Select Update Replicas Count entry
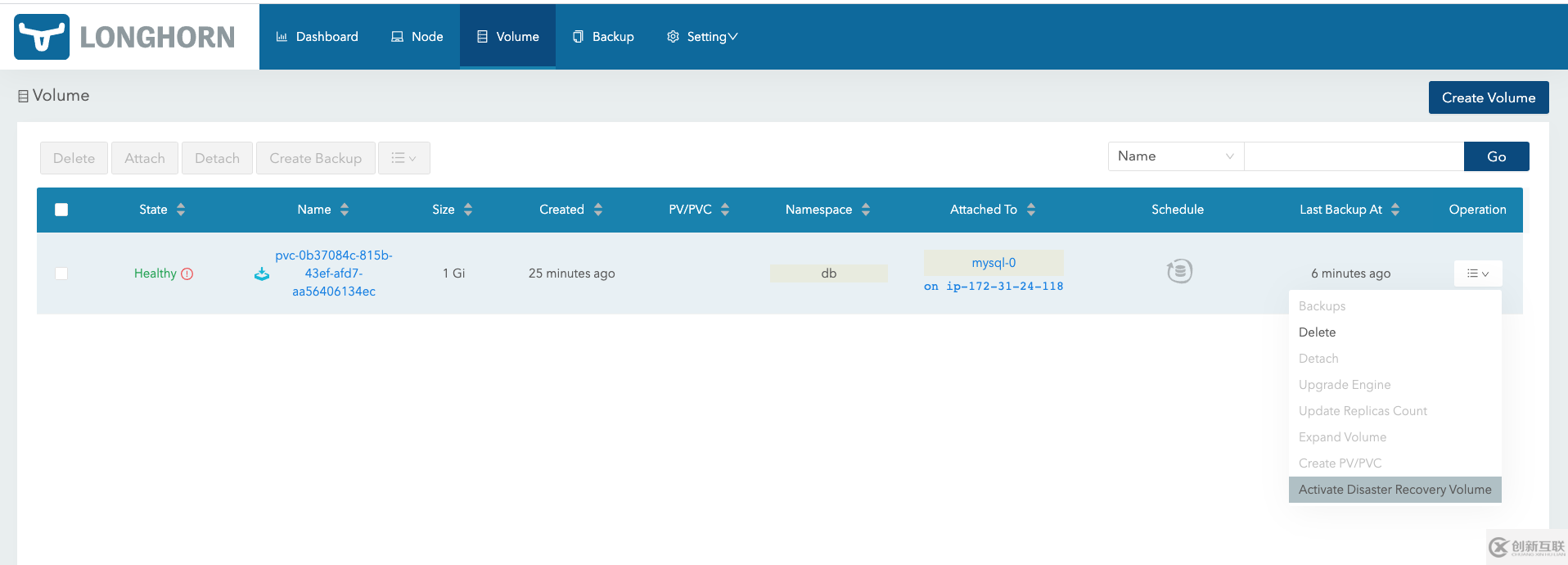Viewport: 1568px width, 565px height. (x=1395, y=411)
